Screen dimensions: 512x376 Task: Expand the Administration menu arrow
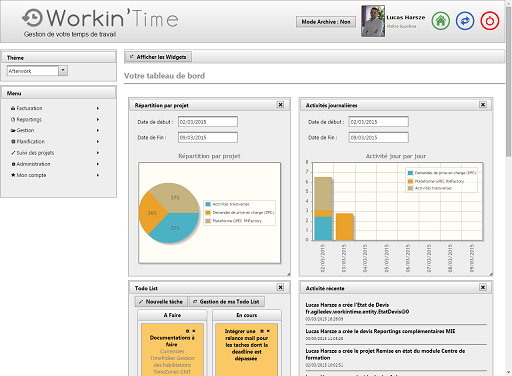(x=98, y=164)
